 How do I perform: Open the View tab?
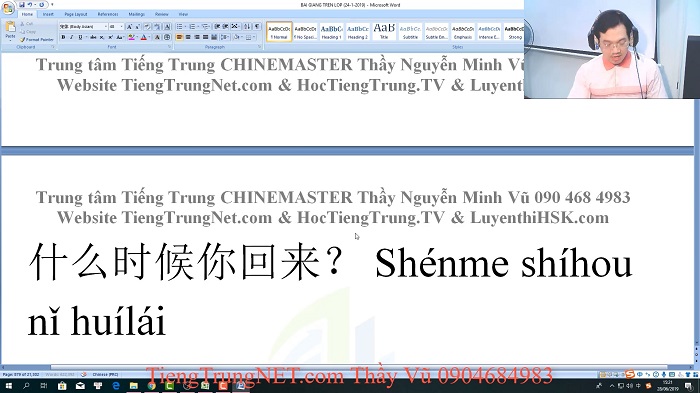coord(183,14)
